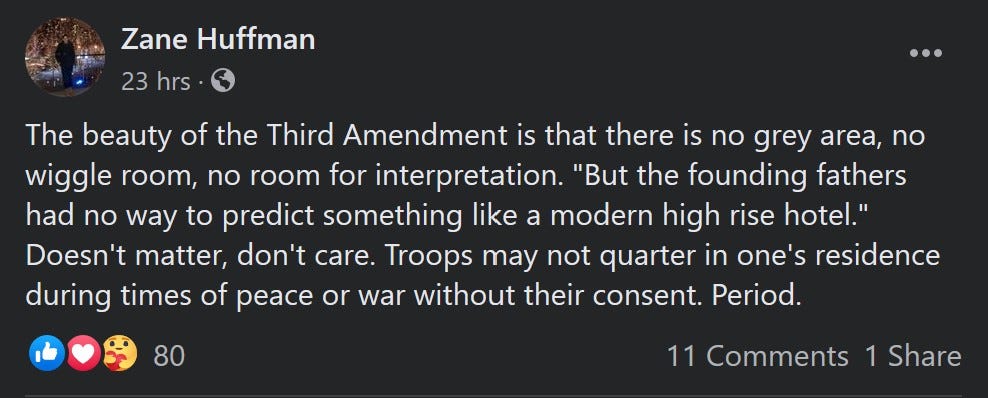
Task: Click the Care hugging-heart reaction emoji
Action: point(120,353)
